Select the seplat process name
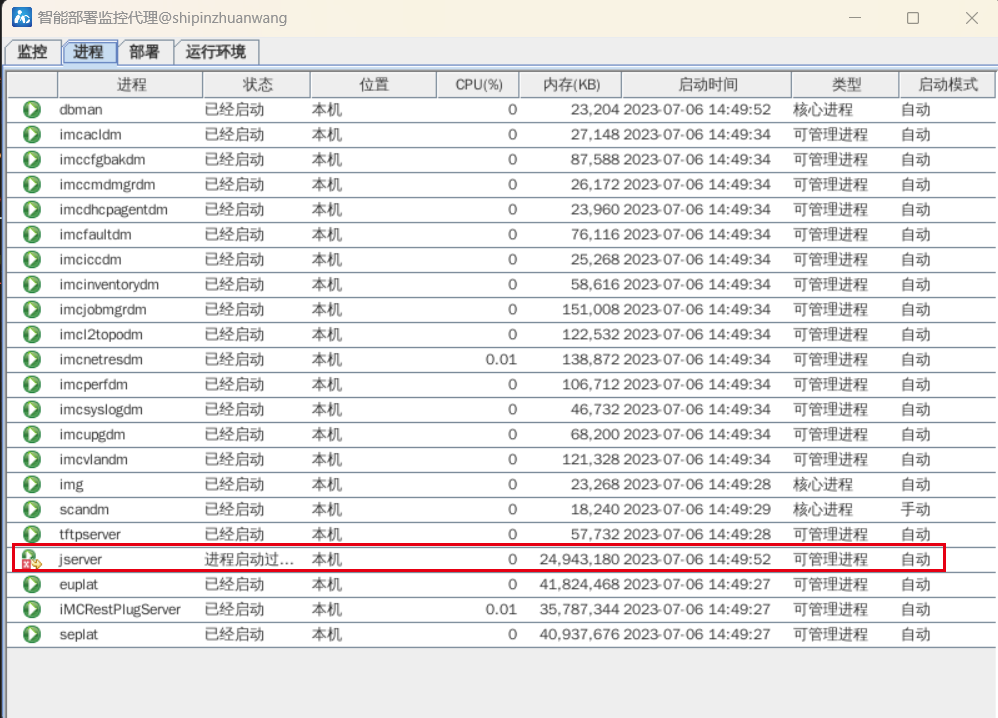The image size is (998, 718). click(79, 634)
